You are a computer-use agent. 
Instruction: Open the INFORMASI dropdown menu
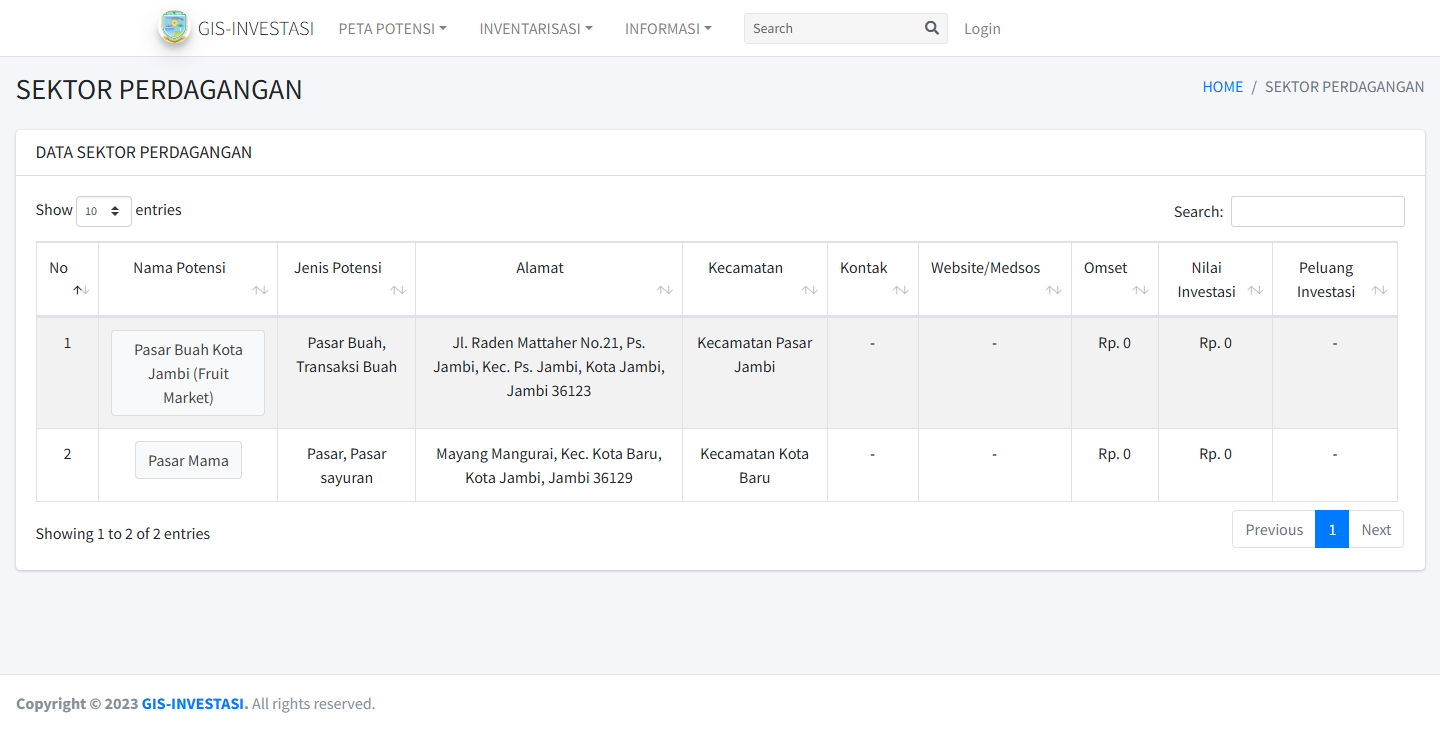pos(668,29)
